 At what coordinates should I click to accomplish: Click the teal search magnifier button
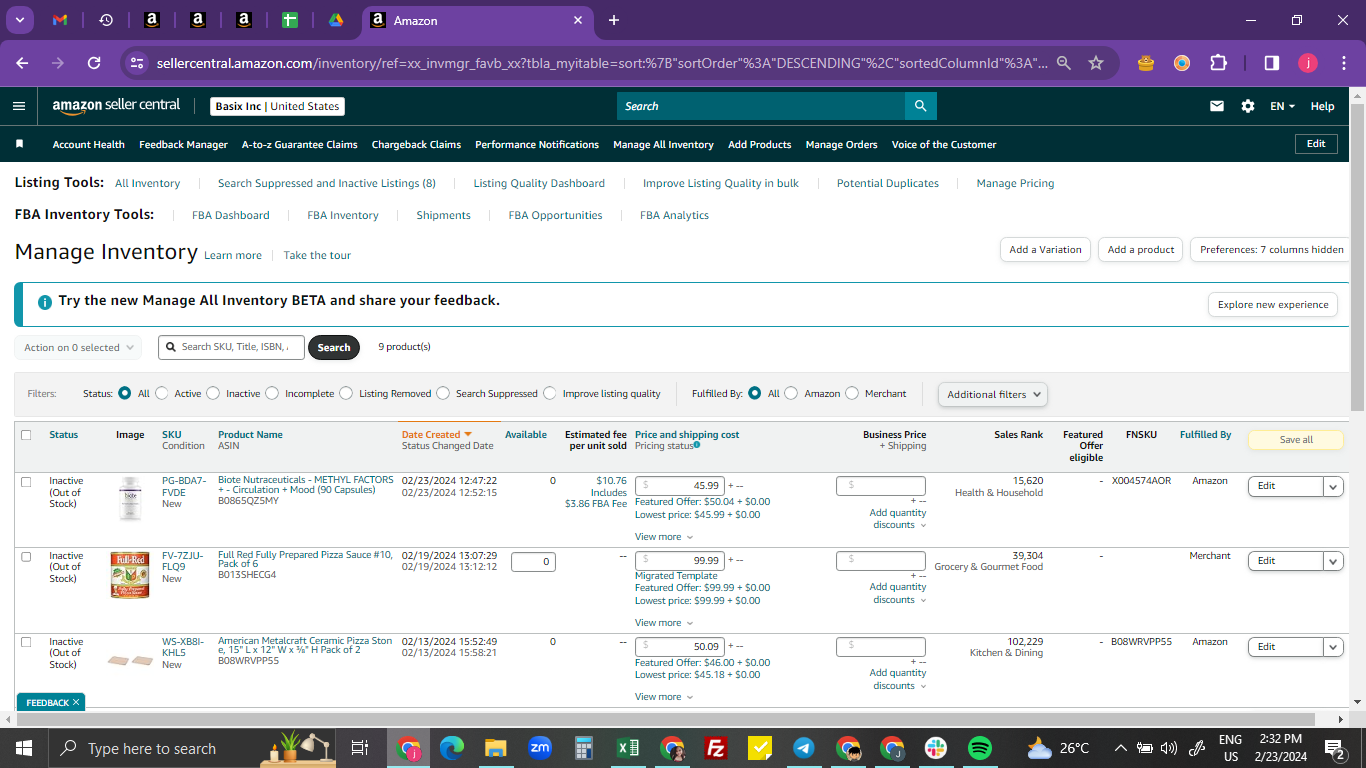[921, 106]
